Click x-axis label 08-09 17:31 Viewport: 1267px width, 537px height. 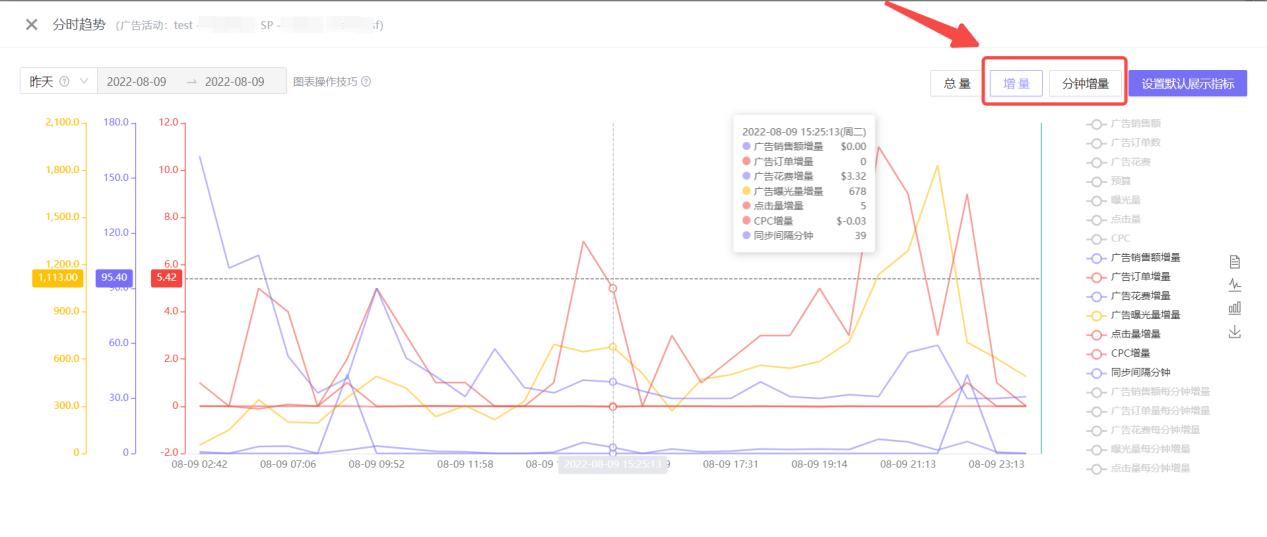[730, 464]
